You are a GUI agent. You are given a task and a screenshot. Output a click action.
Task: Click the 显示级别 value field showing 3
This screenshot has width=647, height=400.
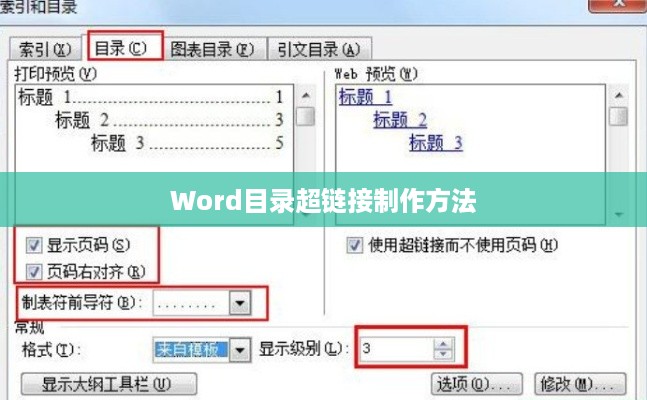396,349
